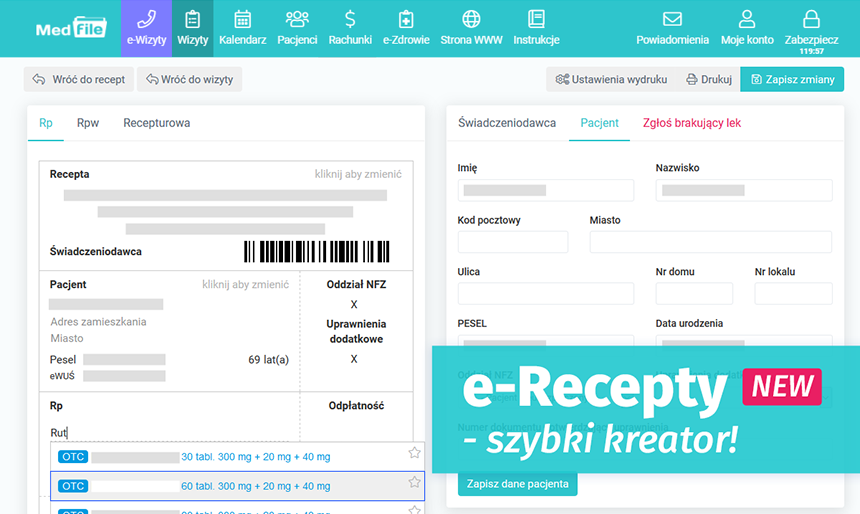Open the Instrukcje book icon
860x514 pixels.
(536, 19)
